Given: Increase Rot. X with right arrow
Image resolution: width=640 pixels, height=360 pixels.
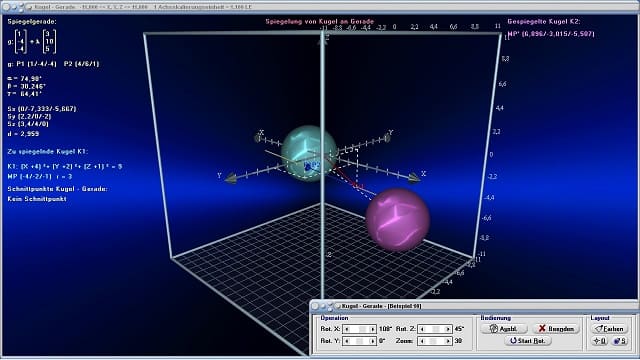Looking at the screenshot, I should [372, 329].
